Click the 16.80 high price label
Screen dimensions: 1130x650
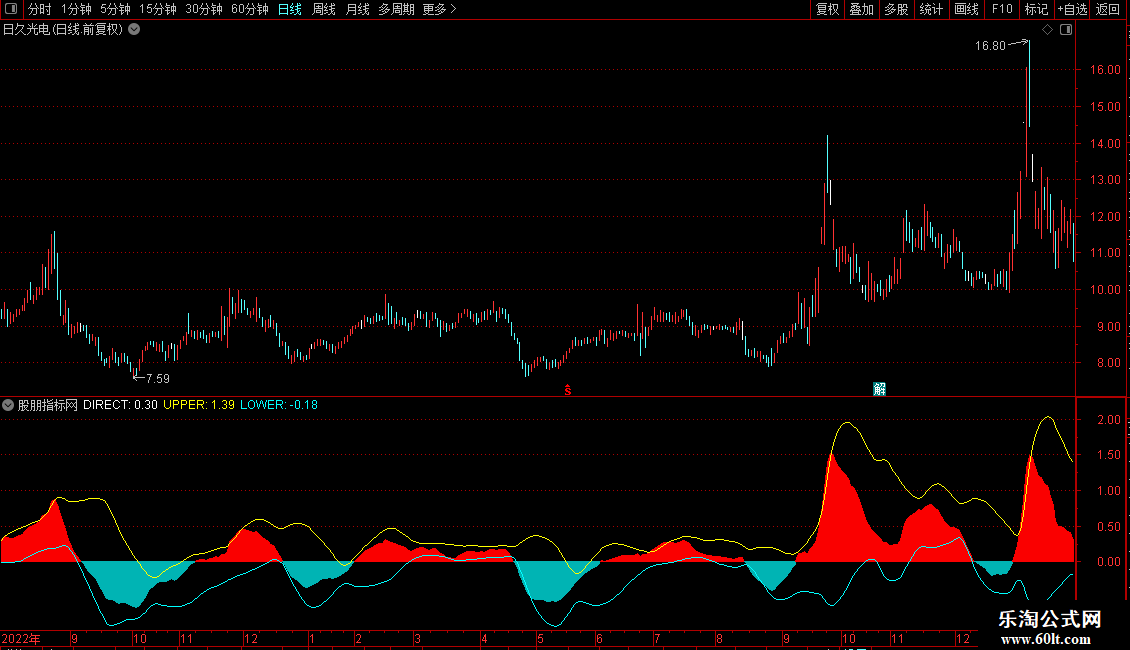click(x=990, y=46)
